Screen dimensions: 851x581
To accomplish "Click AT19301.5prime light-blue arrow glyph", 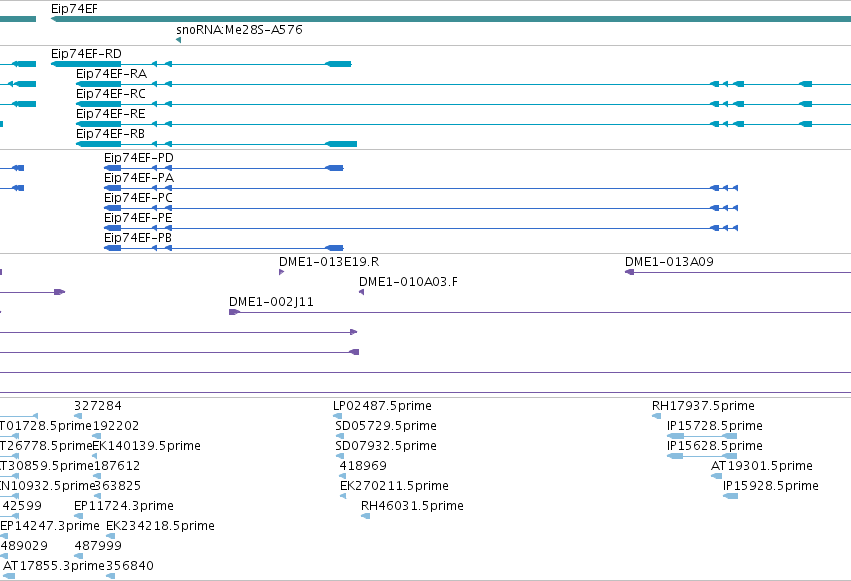I will (x=716, y=476).
